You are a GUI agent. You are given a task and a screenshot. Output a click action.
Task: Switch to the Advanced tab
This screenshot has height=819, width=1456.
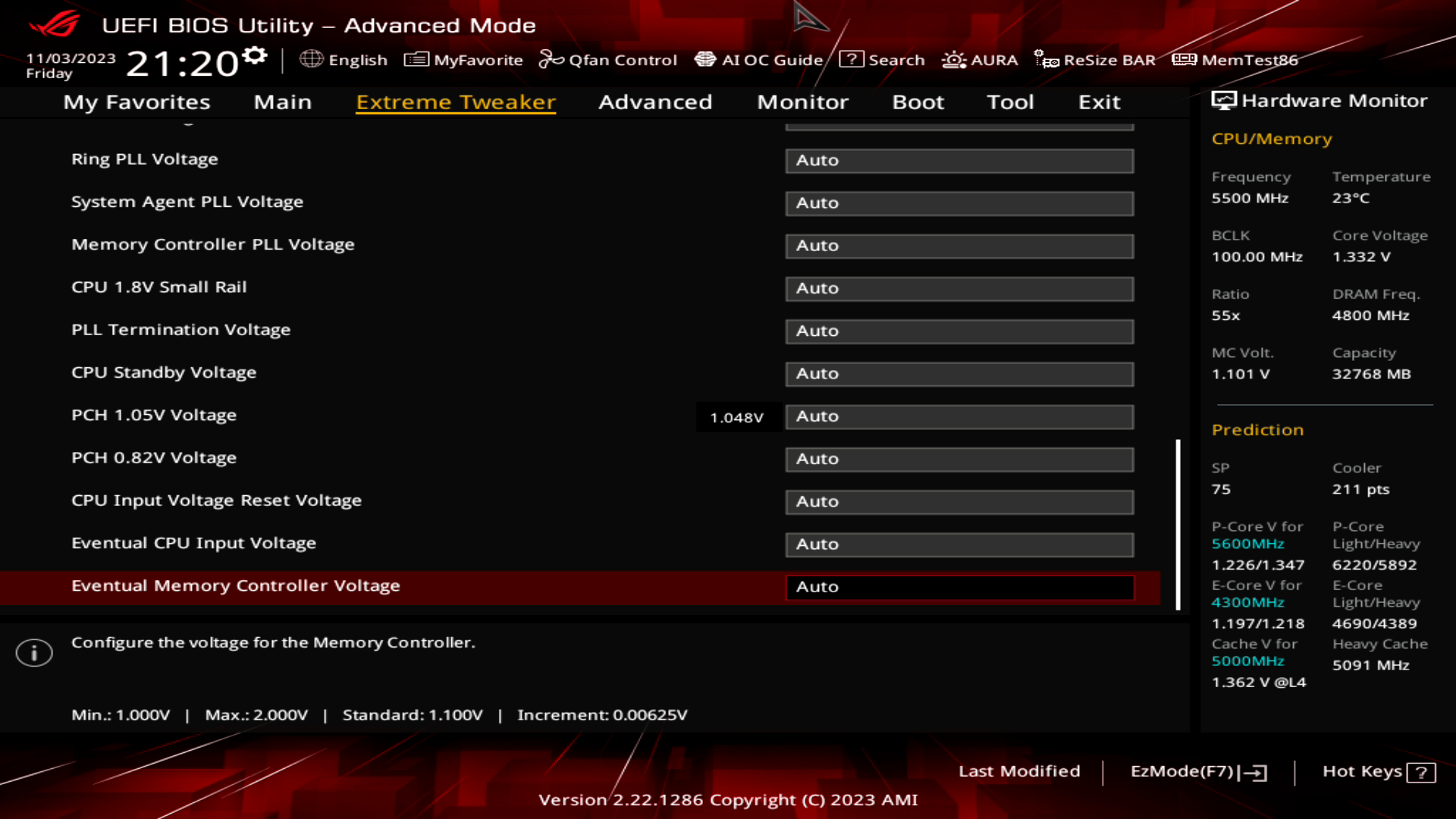(x=654, y=102)
